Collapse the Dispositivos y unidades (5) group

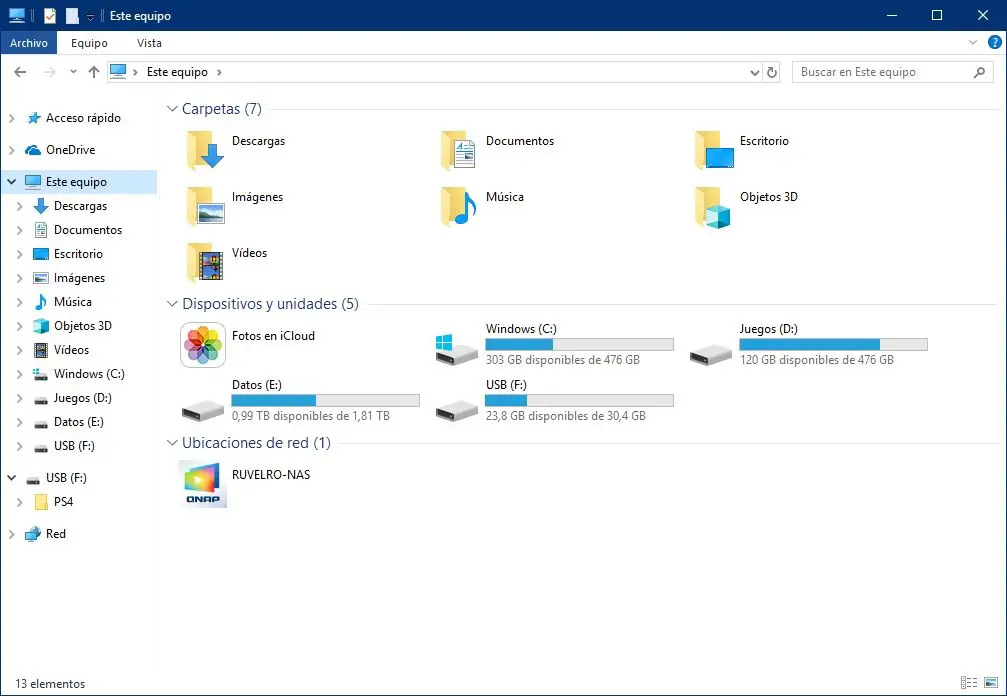pyautogui.click(x=171, y=304)
